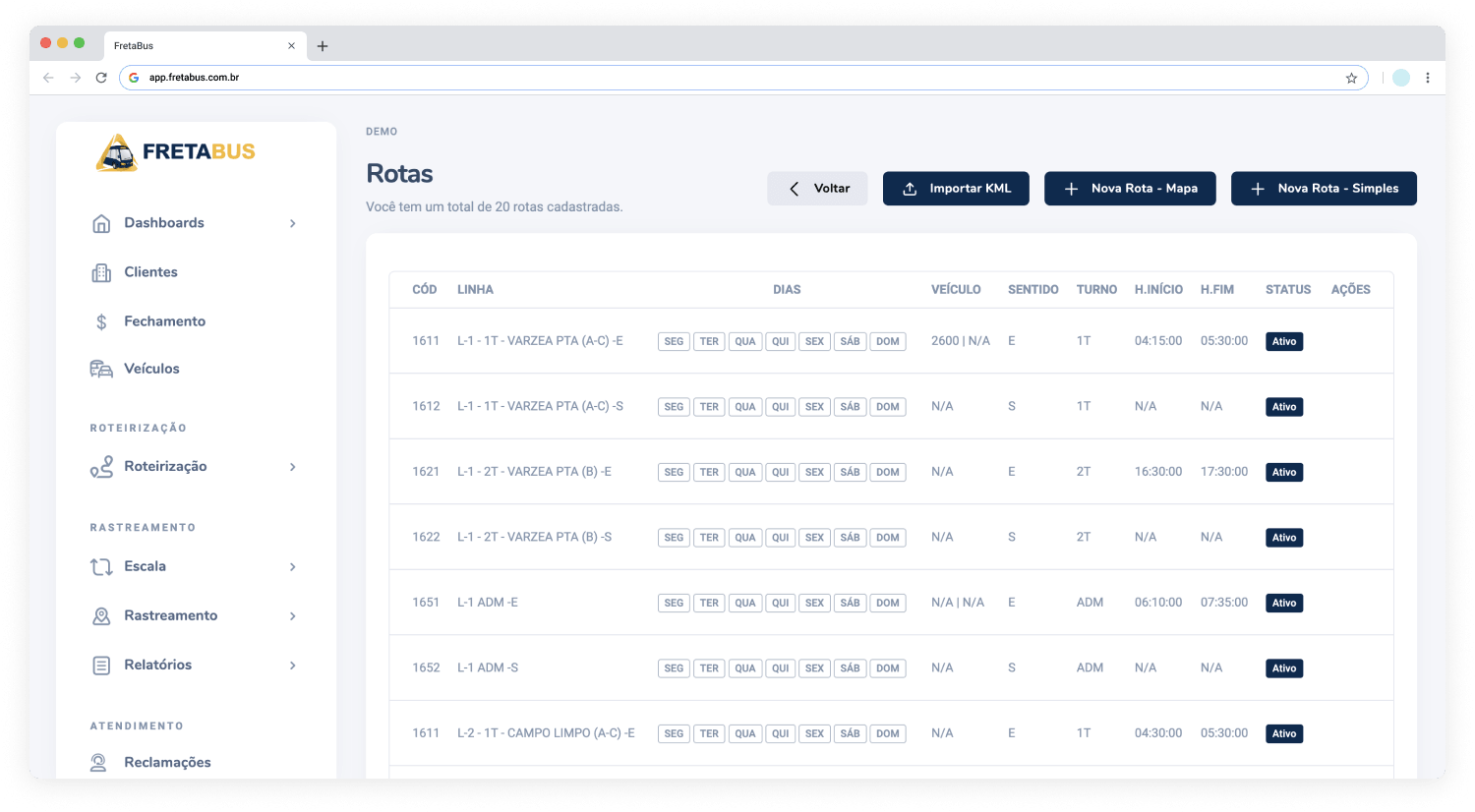
Task: Select the Dashboards home icon
Action: coord(100,222)
